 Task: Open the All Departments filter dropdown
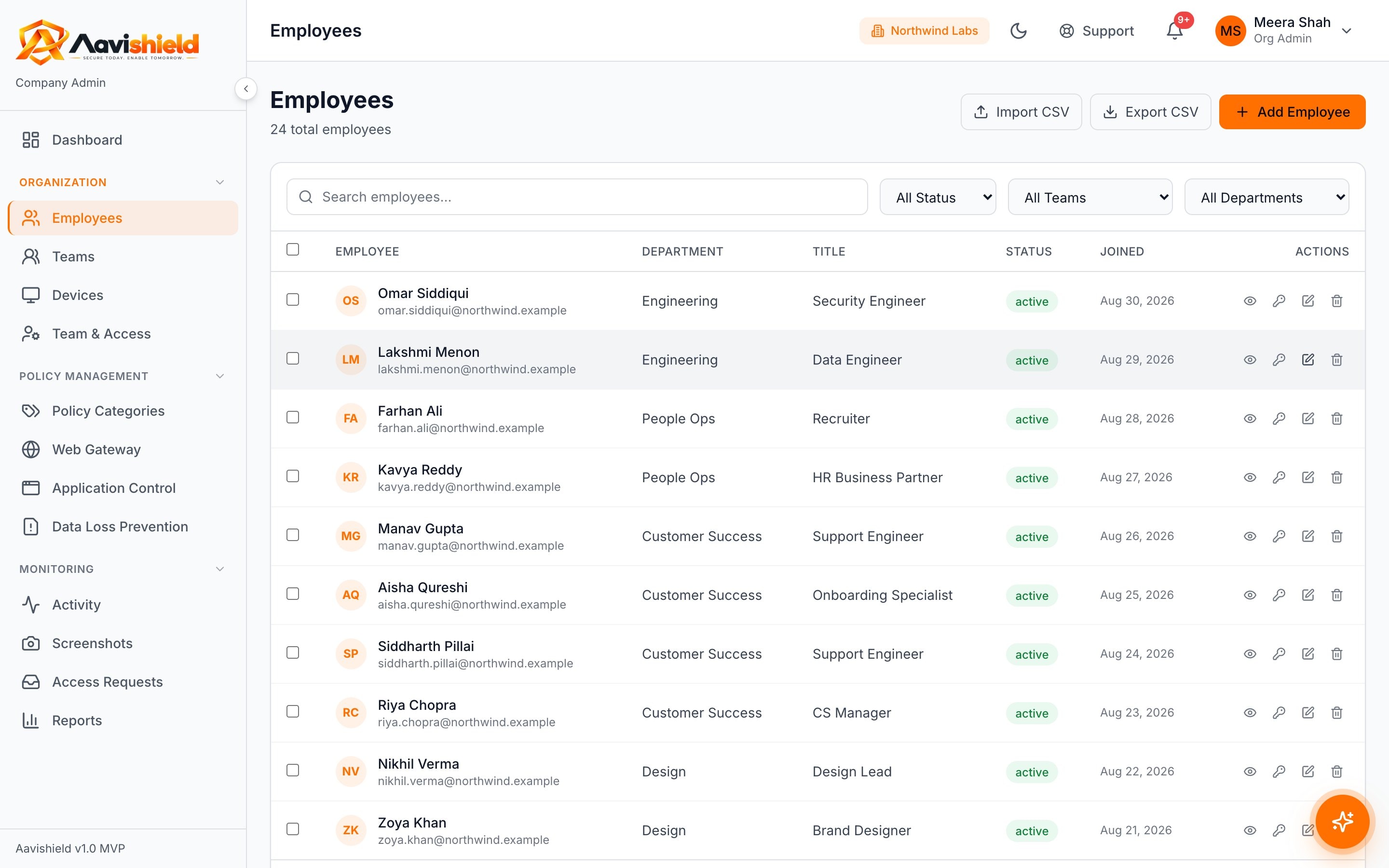point(1266,198)
